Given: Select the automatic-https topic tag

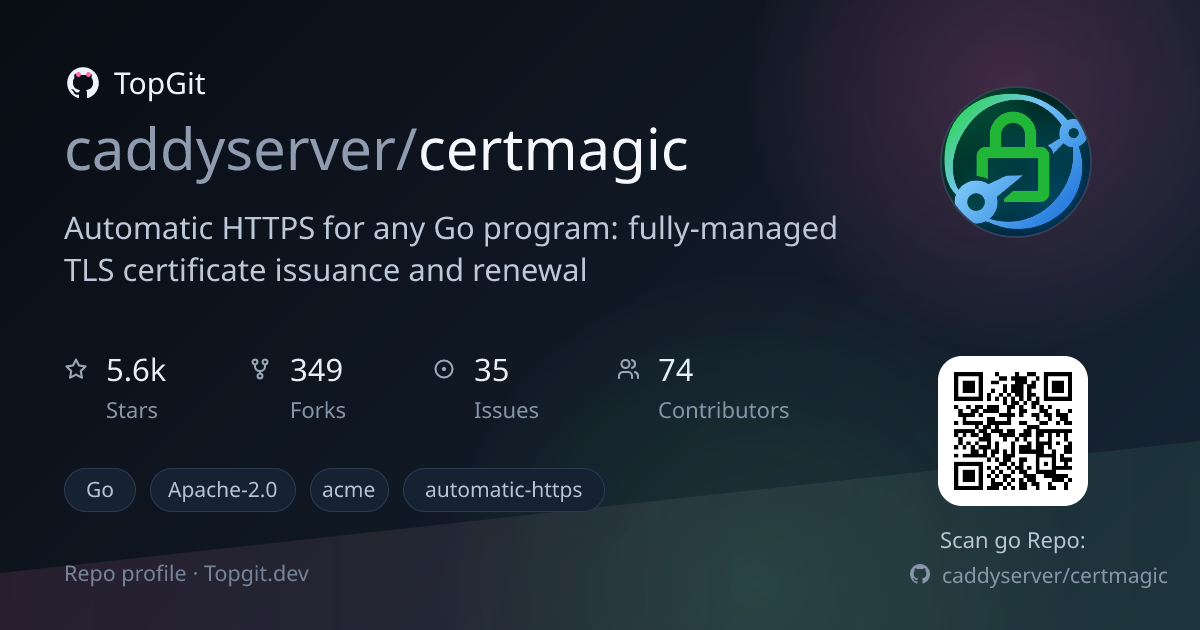Looking at the screenshot, I should point(504,490).
